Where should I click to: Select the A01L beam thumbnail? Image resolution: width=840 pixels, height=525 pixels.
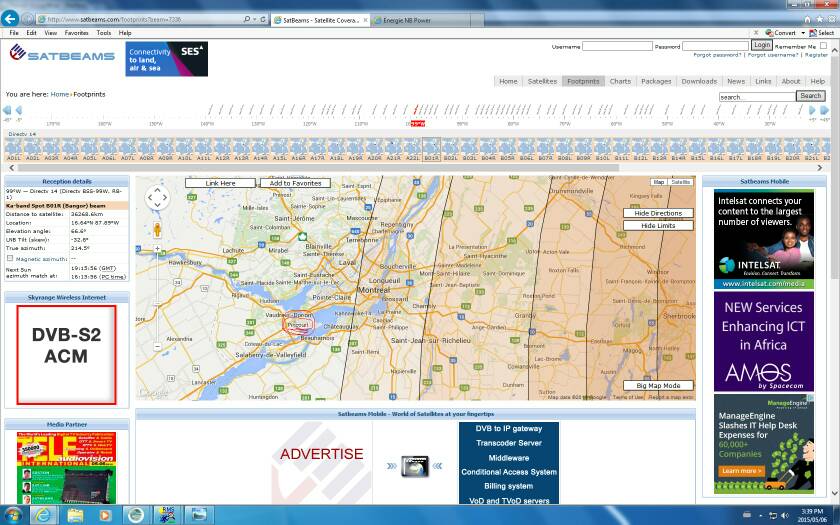click(13, 149)
